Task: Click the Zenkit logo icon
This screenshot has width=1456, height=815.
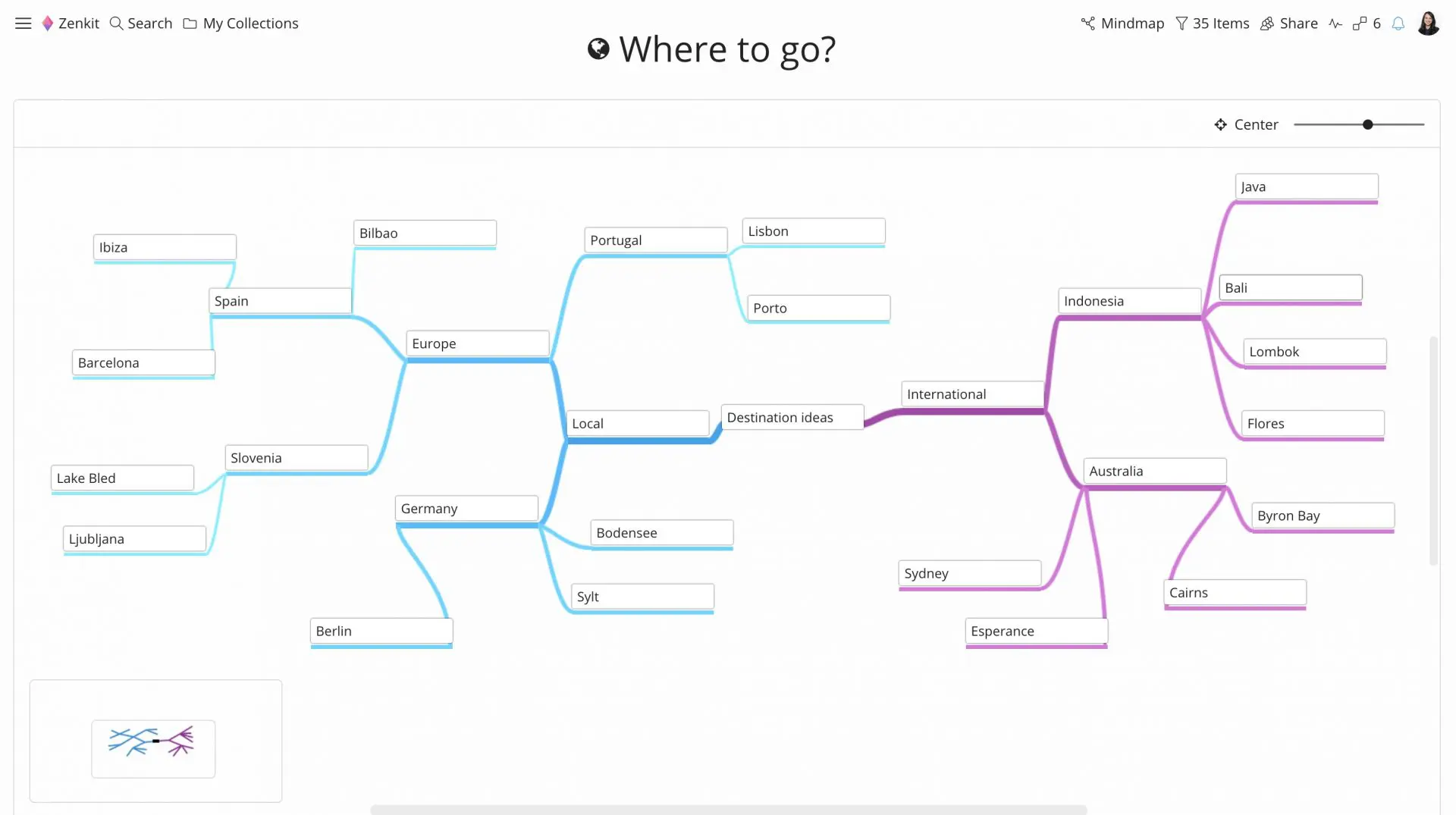Action: pos(48,24)
